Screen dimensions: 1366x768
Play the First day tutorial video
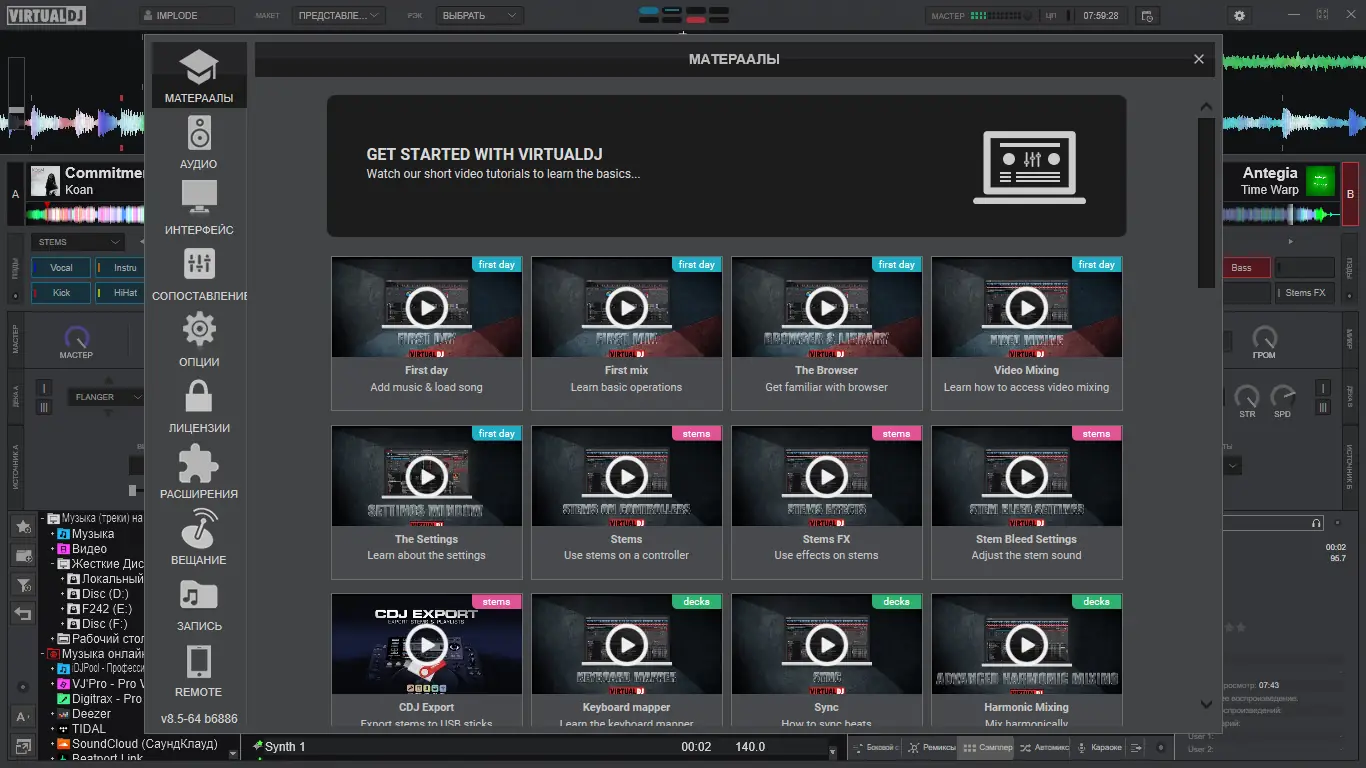[427, 307]
